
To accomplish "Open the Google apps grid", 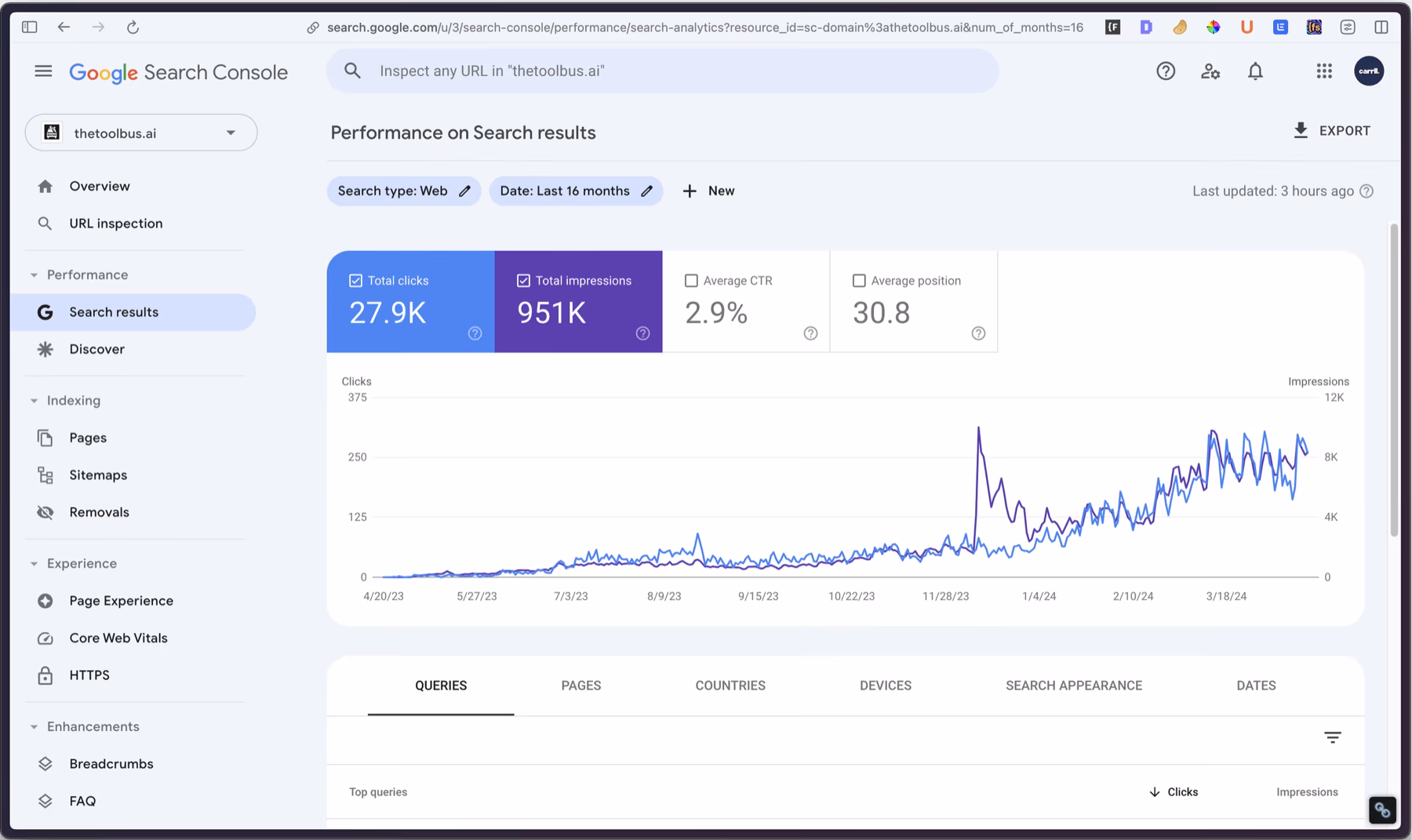I will (x=1324, y=71).
